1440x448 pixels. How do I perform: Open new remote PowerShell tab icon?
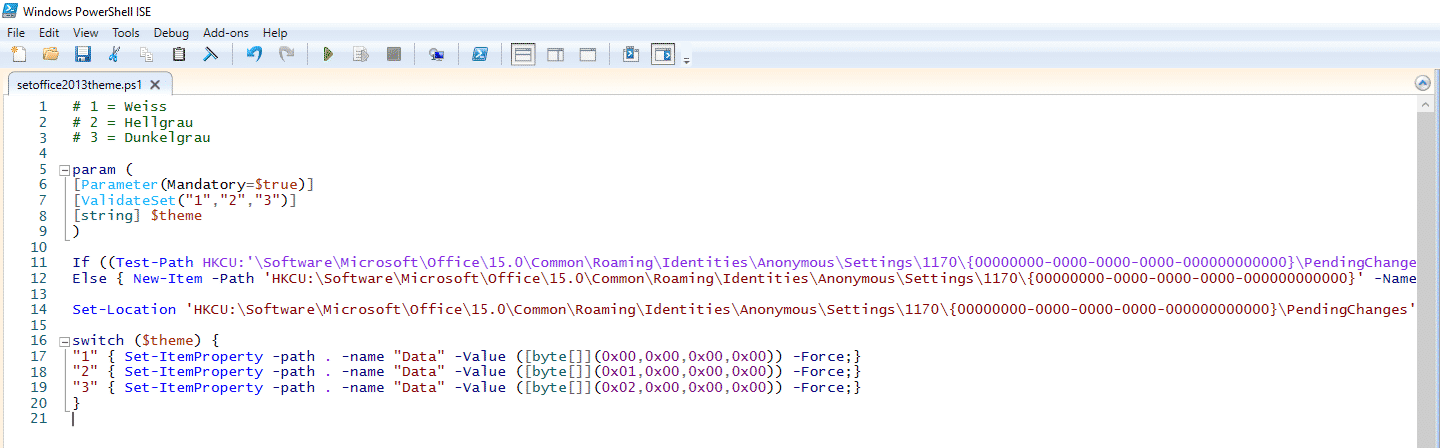436,54
